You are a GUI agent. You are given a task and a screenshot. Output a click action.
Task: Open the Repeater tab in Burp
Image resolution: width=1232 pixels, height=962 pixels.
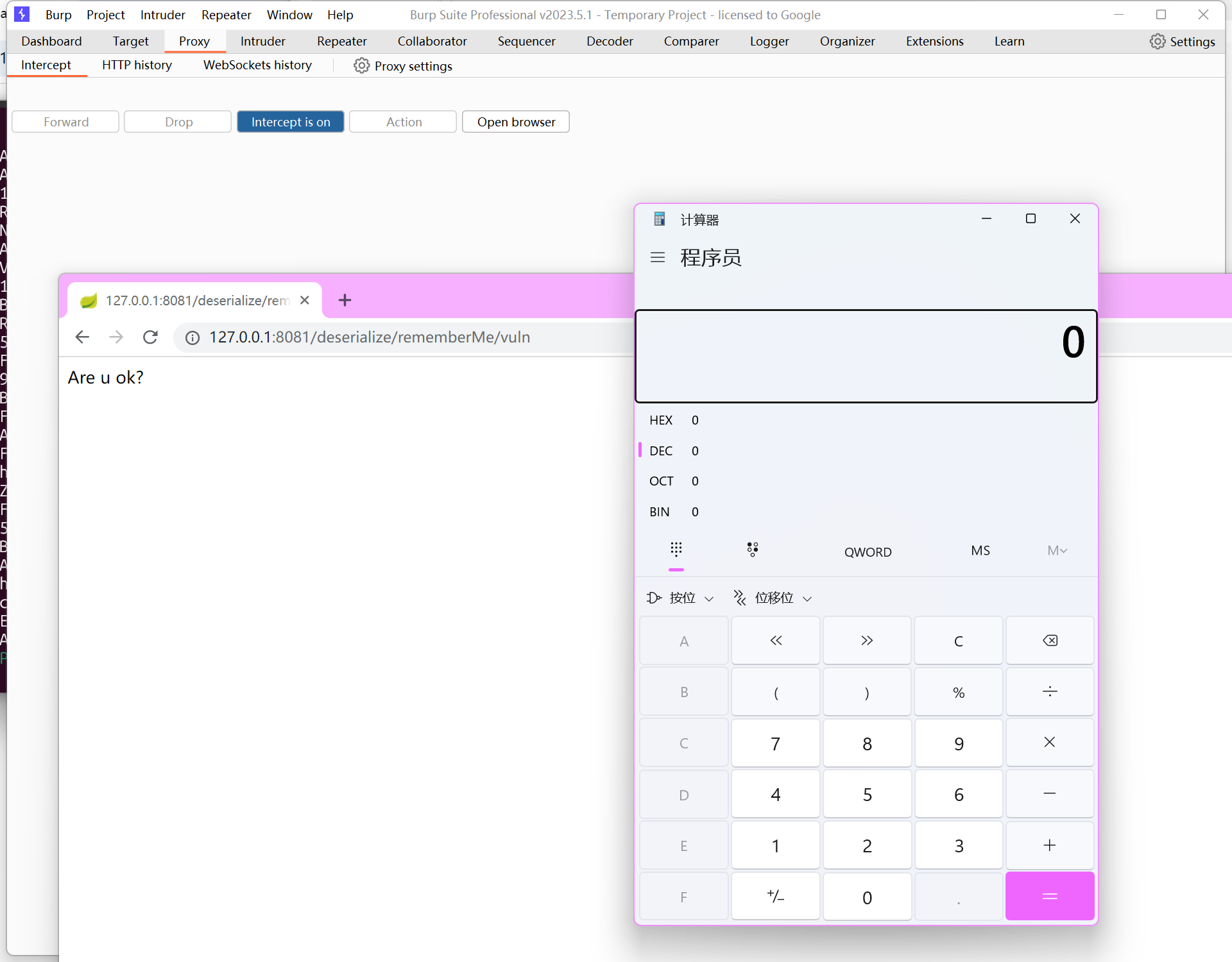(341, 41)
